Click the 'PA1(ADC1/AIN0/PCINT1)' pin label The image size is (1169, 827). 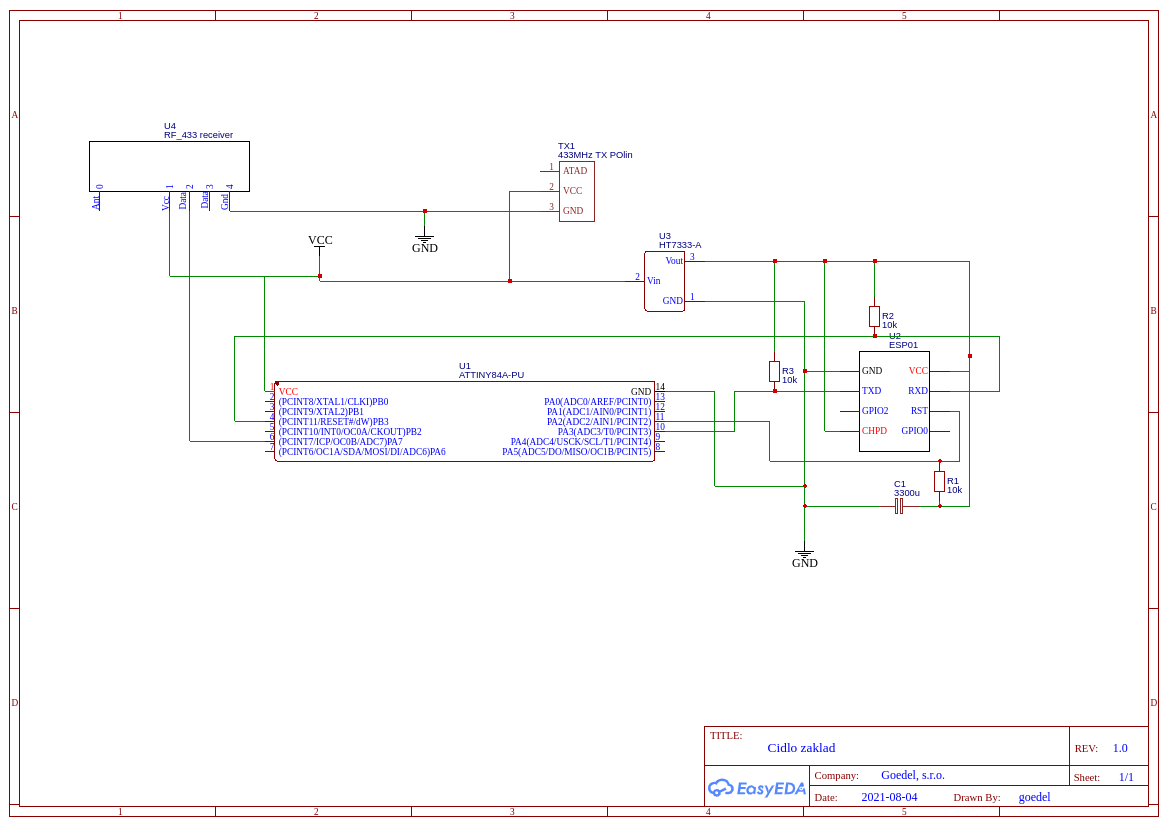pos(599,412)
